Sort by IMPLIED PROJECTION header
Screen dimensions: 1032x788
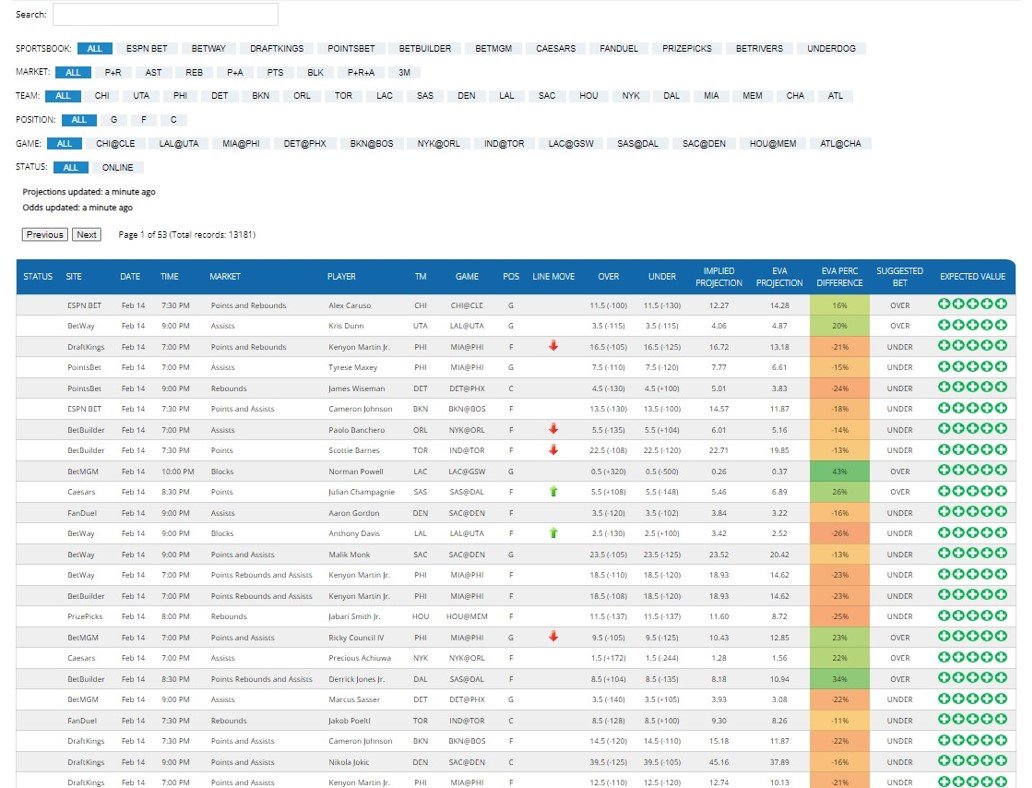[x=719, y=276]
